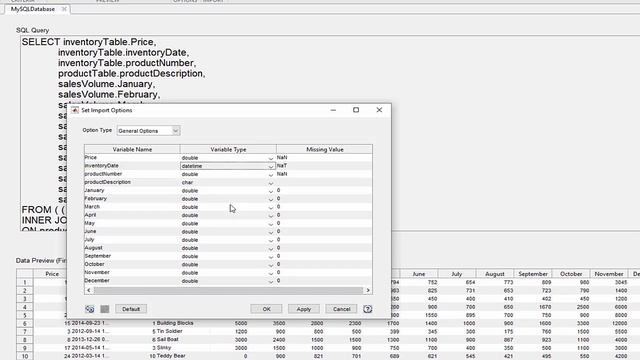This screenshot has height=360, width=640.
Task: Select the productDescription variable name cell
Action: coord(132,182)
